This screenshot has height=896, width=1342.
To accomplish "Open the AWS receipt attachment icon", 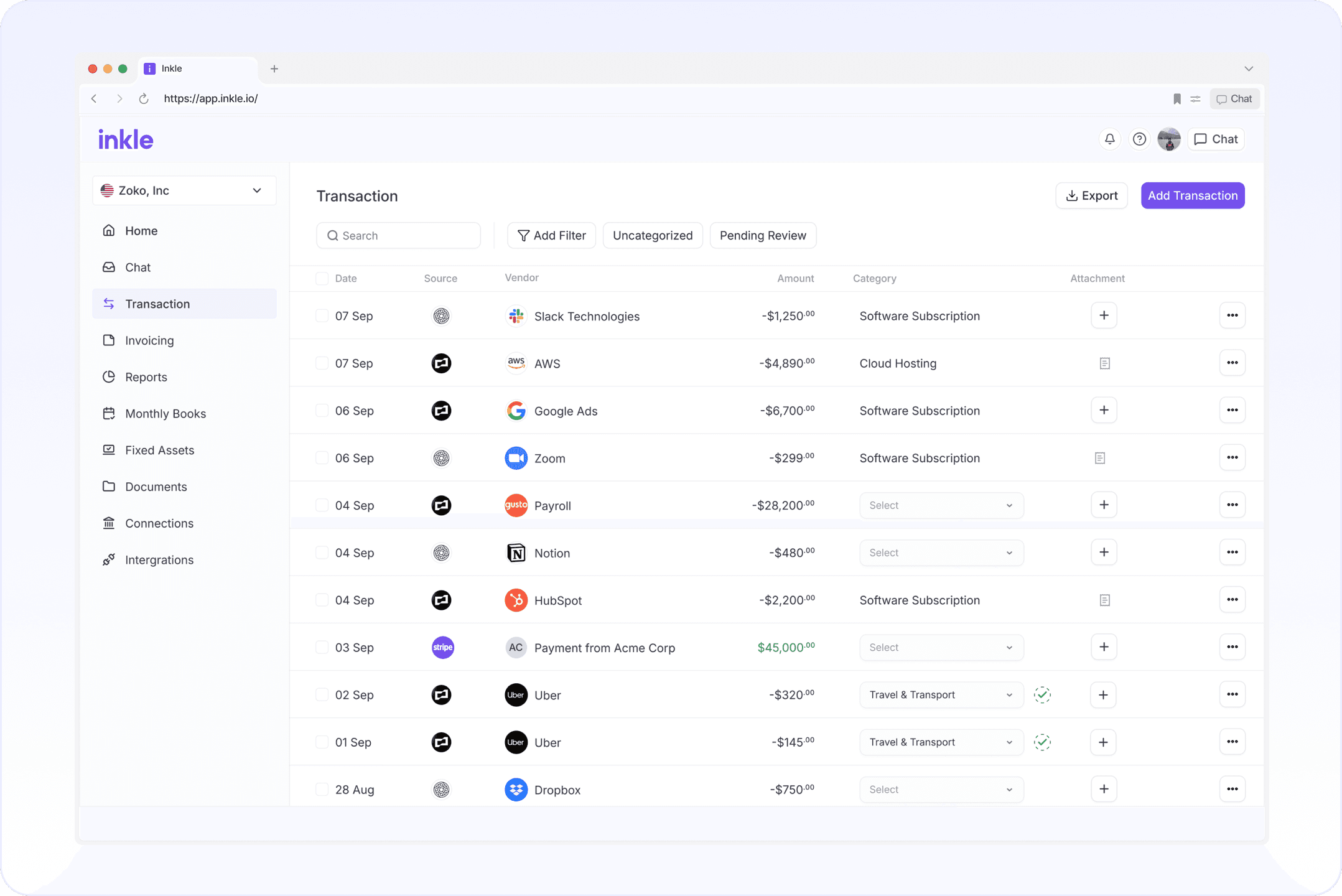I will click(1104, 363).
